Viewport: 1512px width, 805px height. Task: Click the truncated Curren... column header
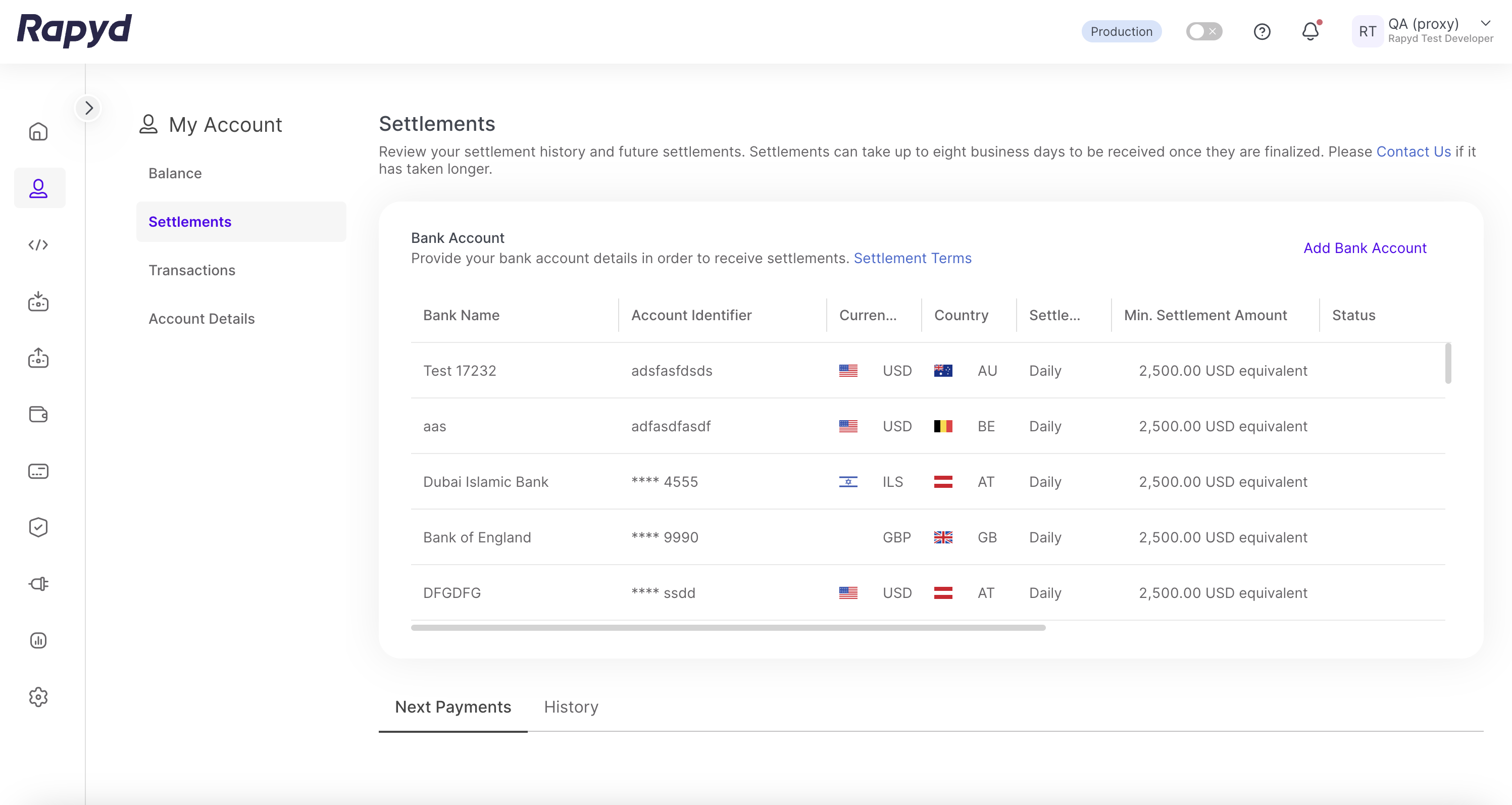[x=868, y=315]
